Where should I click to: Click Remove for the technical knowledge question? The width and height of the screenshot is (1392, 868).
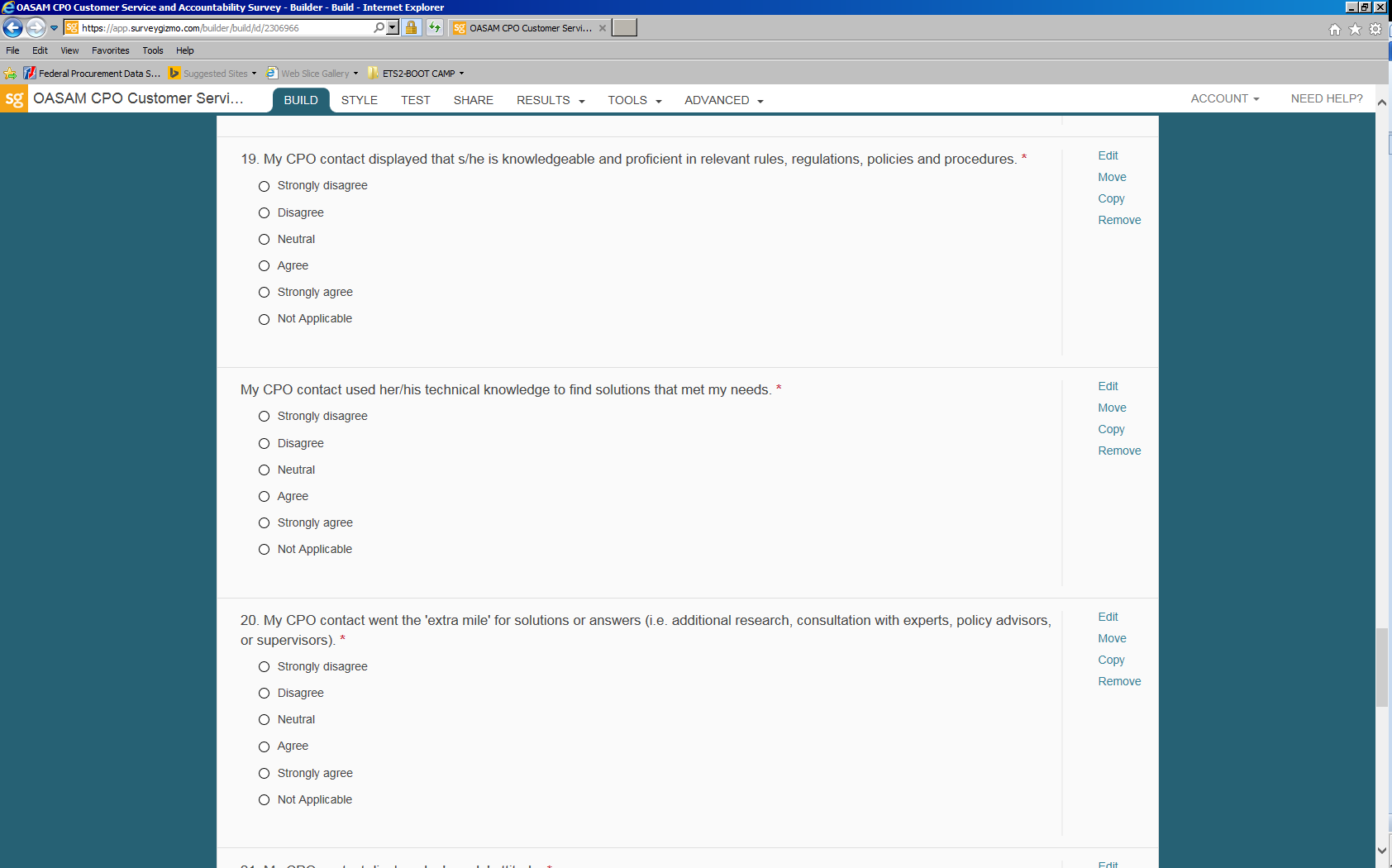[x=1119, y=451]
